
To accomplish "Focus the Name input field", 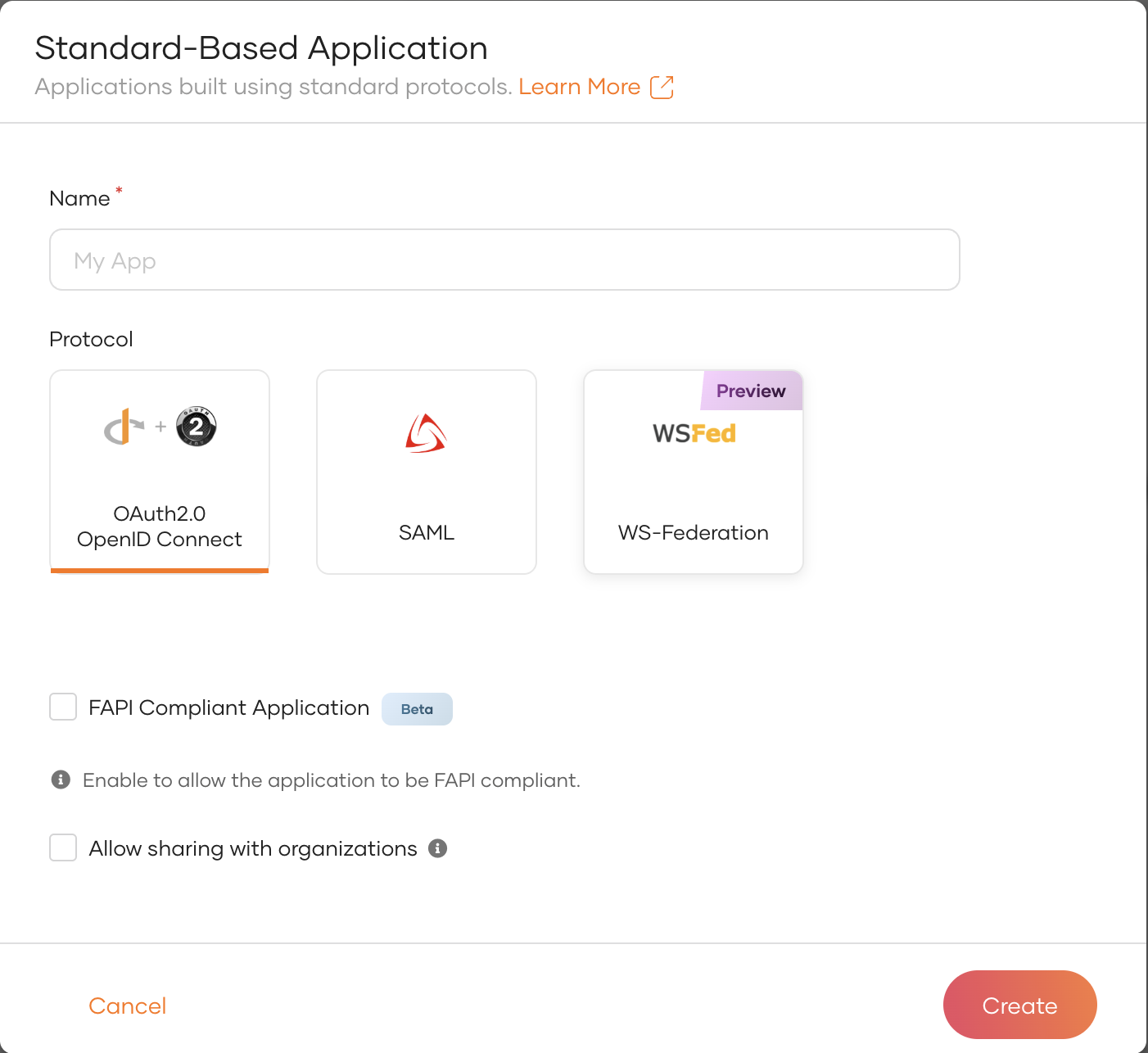I will point(504,260).
